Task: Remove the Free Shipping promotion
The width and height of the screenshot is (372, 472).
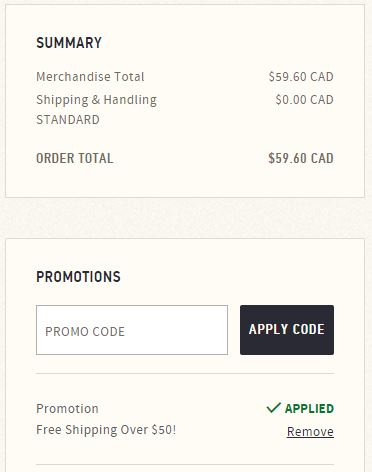Action: [x=310, y=432]
